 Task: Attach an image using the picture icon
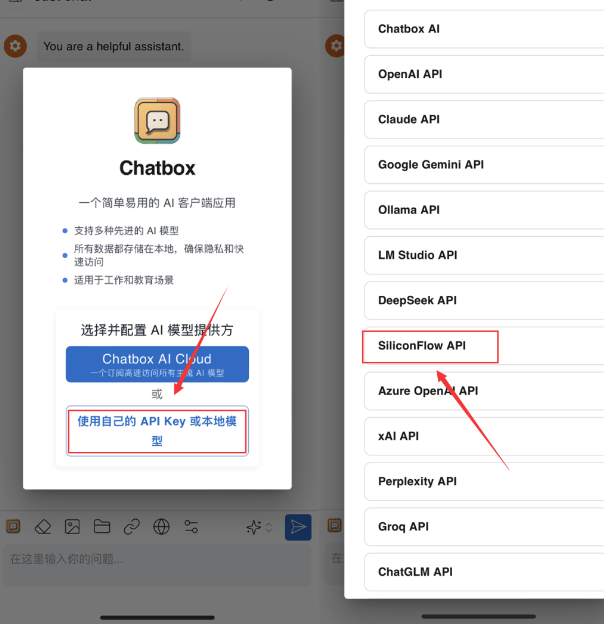click(72, 527)
